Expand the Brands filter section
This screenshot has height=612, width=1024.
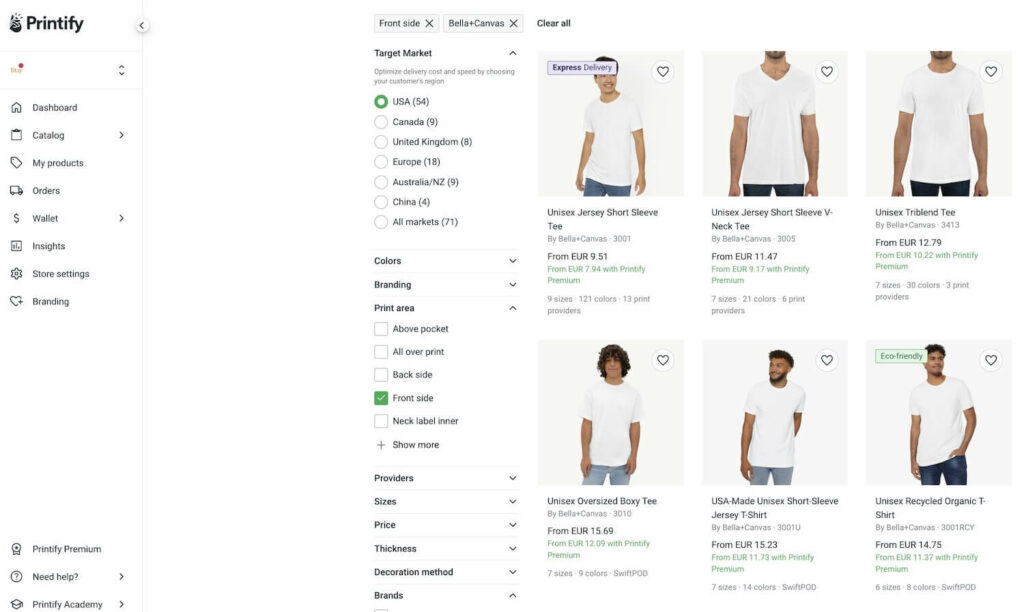[x=446, y=594]
